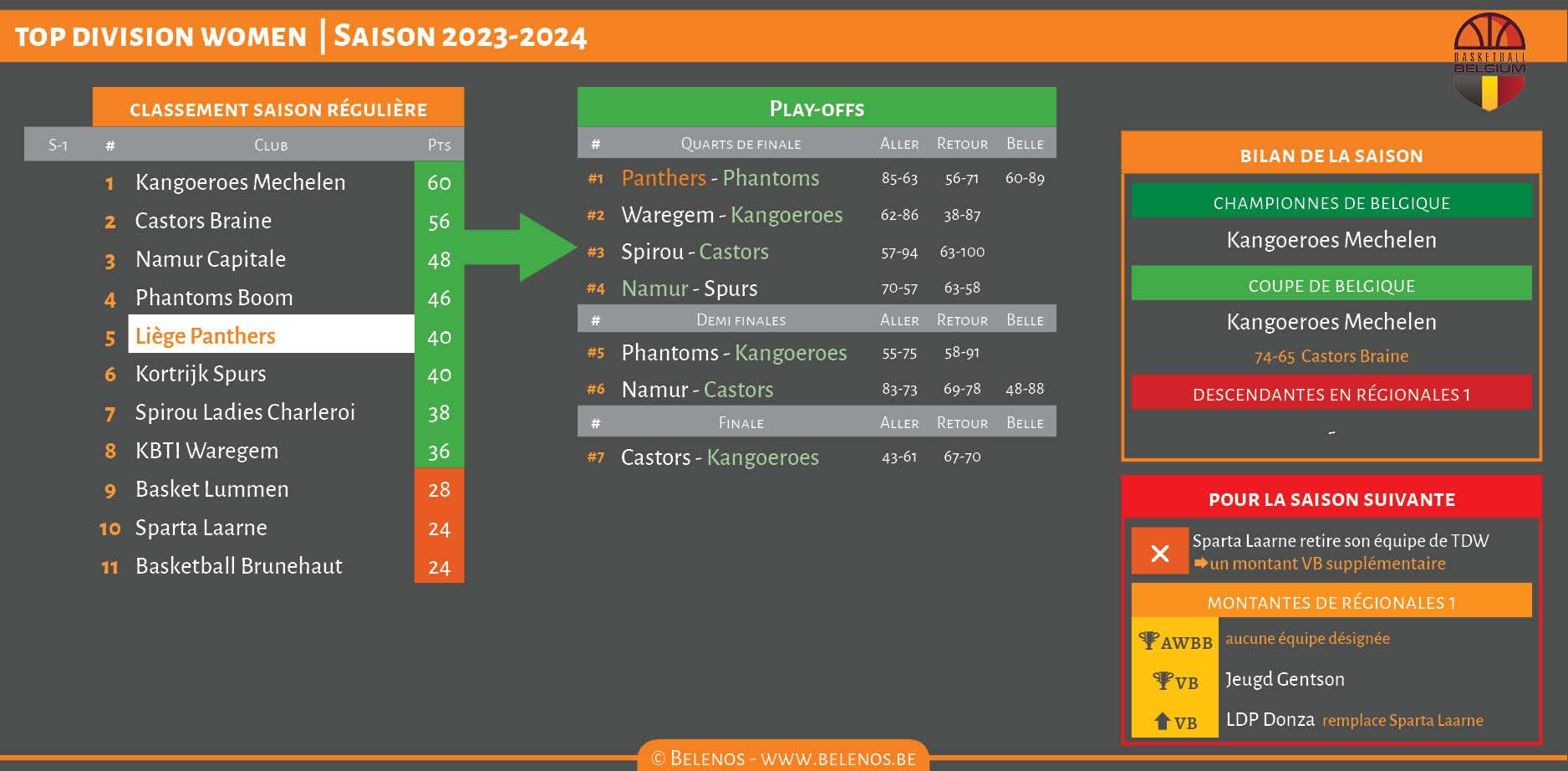Click the white X icon beside Sparta Laarne
This screenshot has width=1568, height=771.
pyautogui.click(x=1159, y=552)
